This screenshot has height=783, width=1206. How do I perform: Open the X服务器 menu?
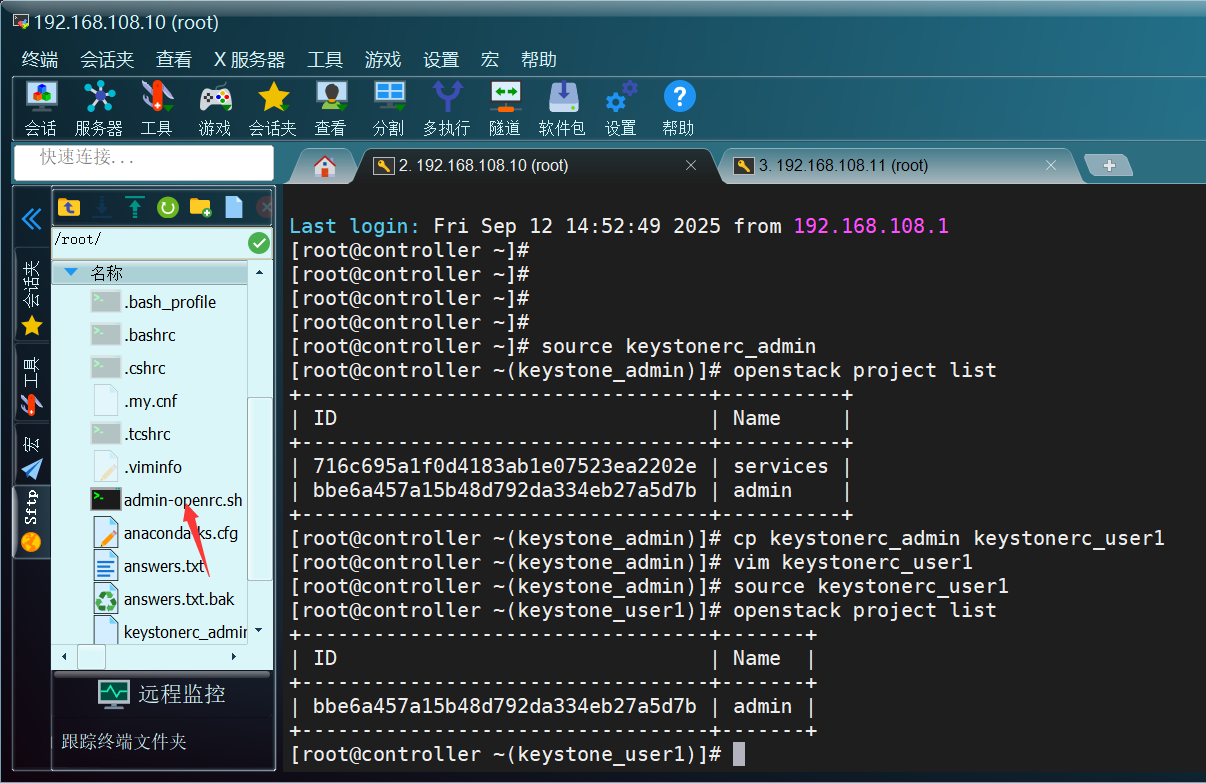tap(250, 60)
